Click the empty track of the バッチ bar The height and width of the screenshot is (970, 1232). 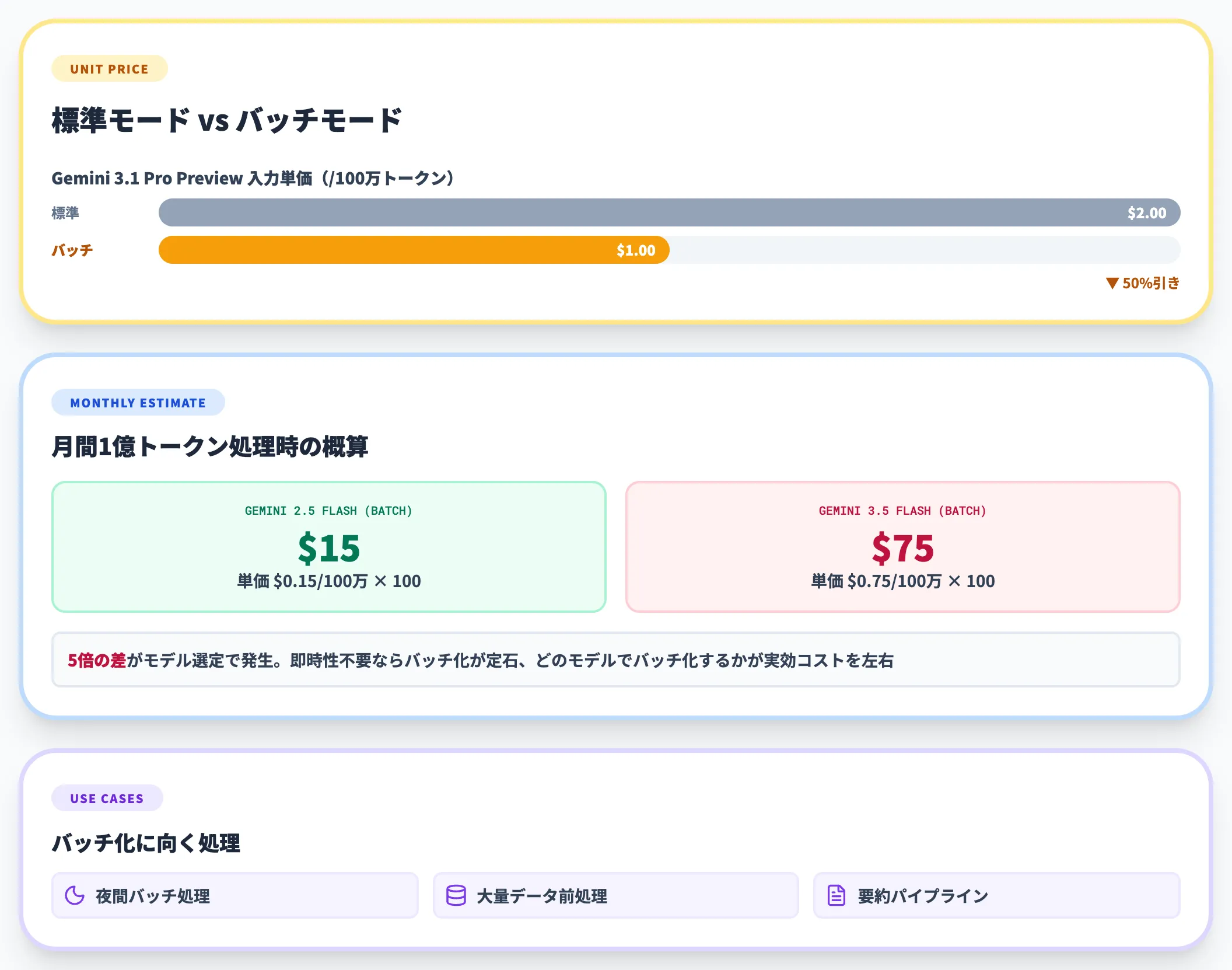(x=925, y=250)
